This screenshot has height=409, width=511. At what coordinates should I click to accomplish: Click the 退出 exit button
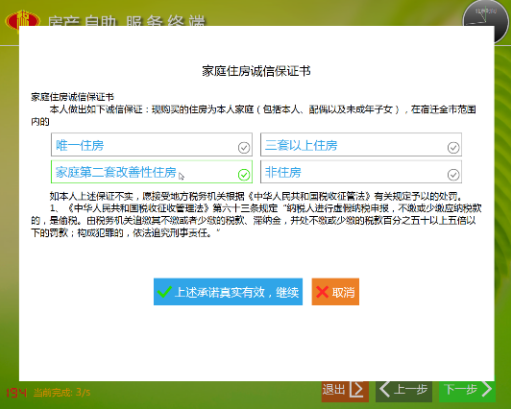(x=345, y=391)
